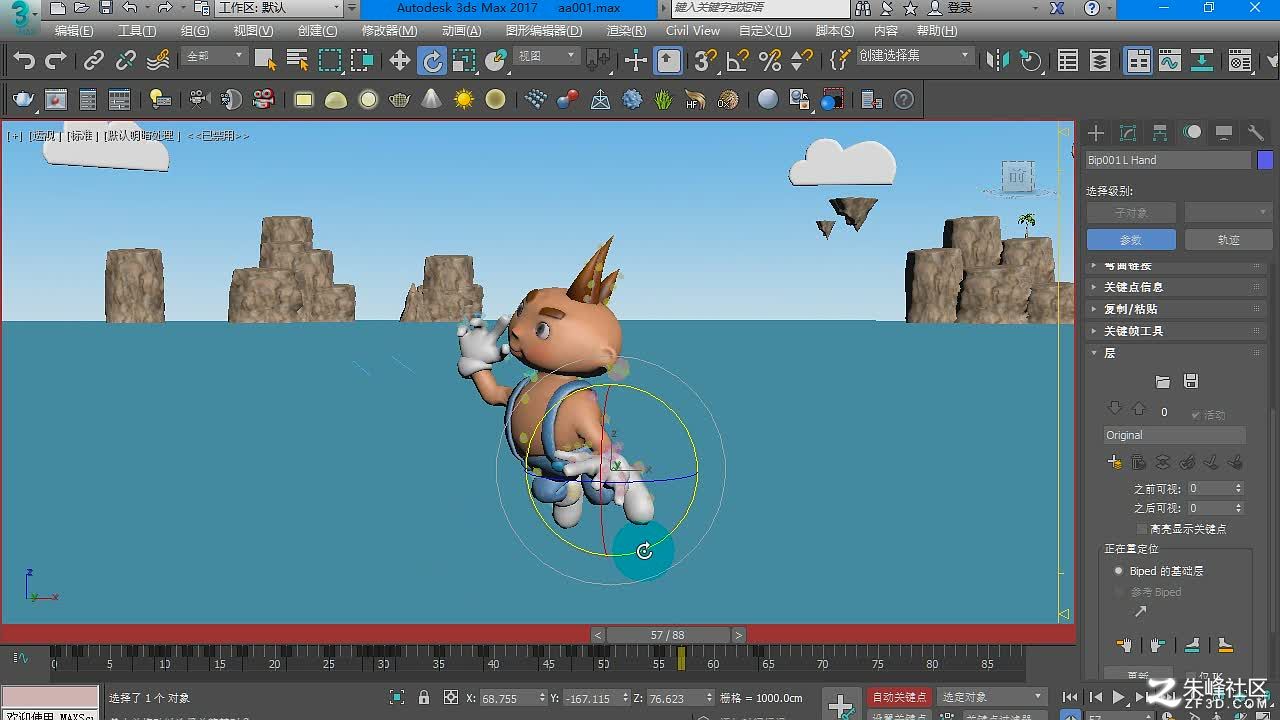1280x720 pixels.
Task: Click the 之前可视 spinner arrows
Action: coord(1238,489)
